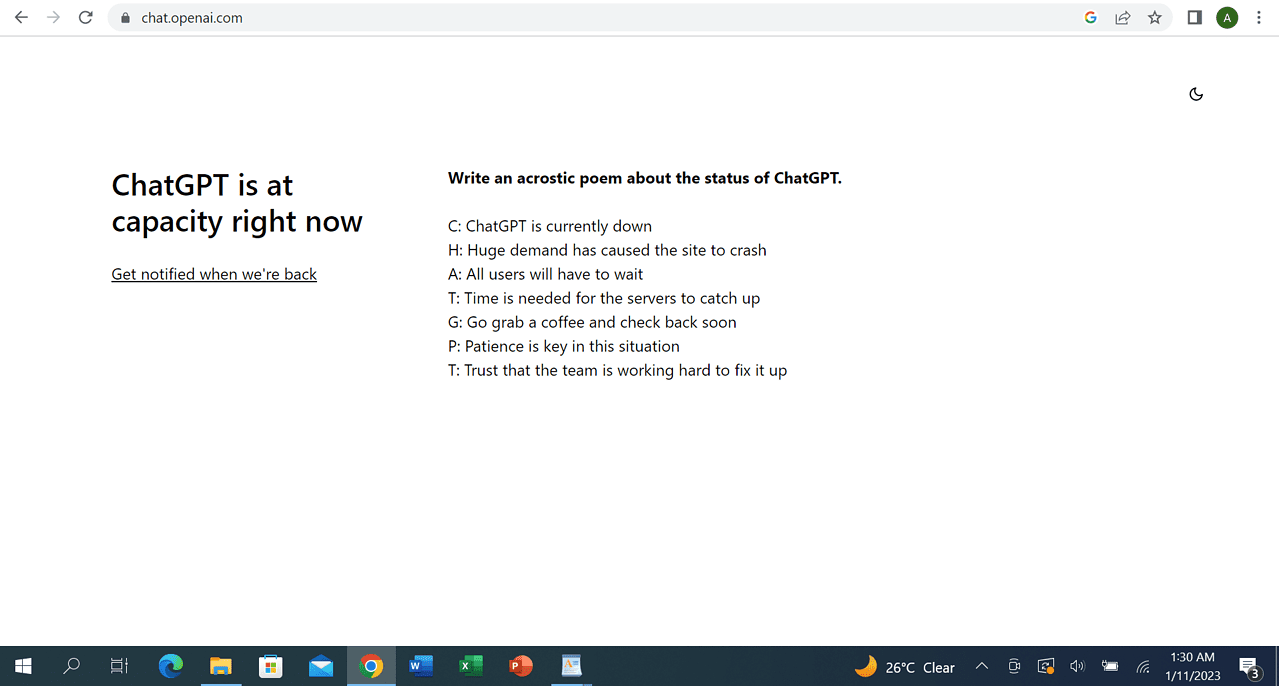
Task: Open the notification center in the taskbar
Action: point(1249,666)
